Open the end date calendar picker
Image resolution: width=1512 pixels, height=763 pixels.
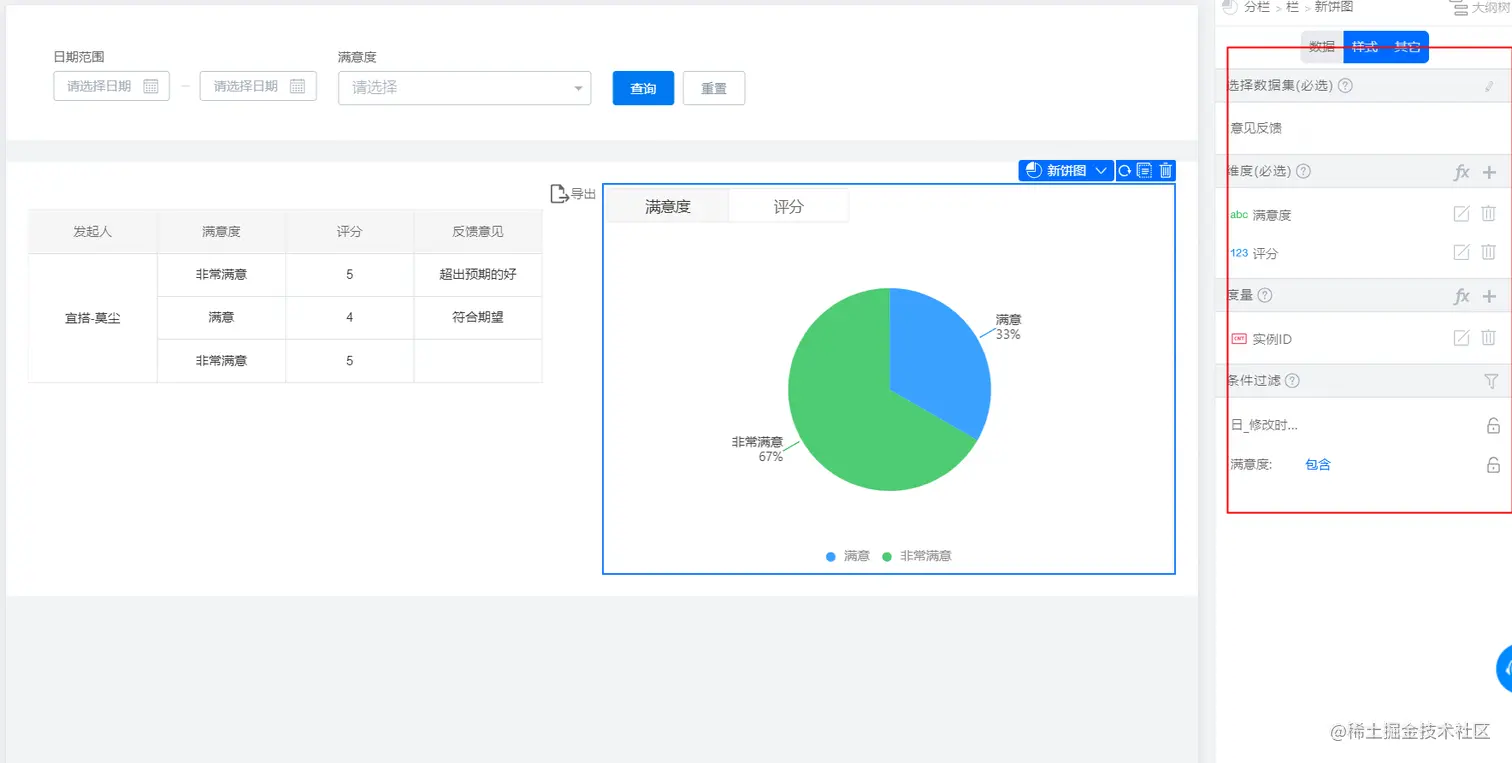(x=297, y=86)
